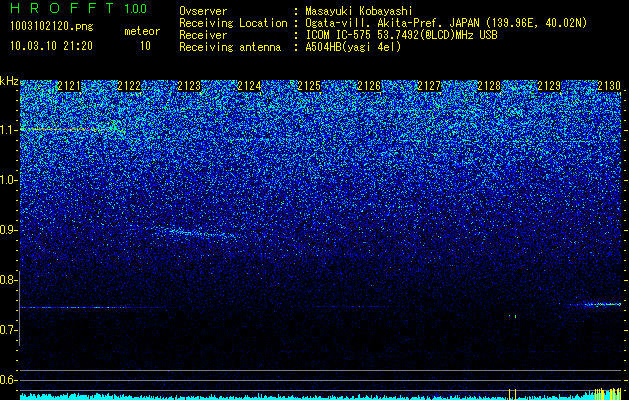Click the Receiving antenna field label
The height and width of the screenshot is (400, 629).
click(230, 47)
